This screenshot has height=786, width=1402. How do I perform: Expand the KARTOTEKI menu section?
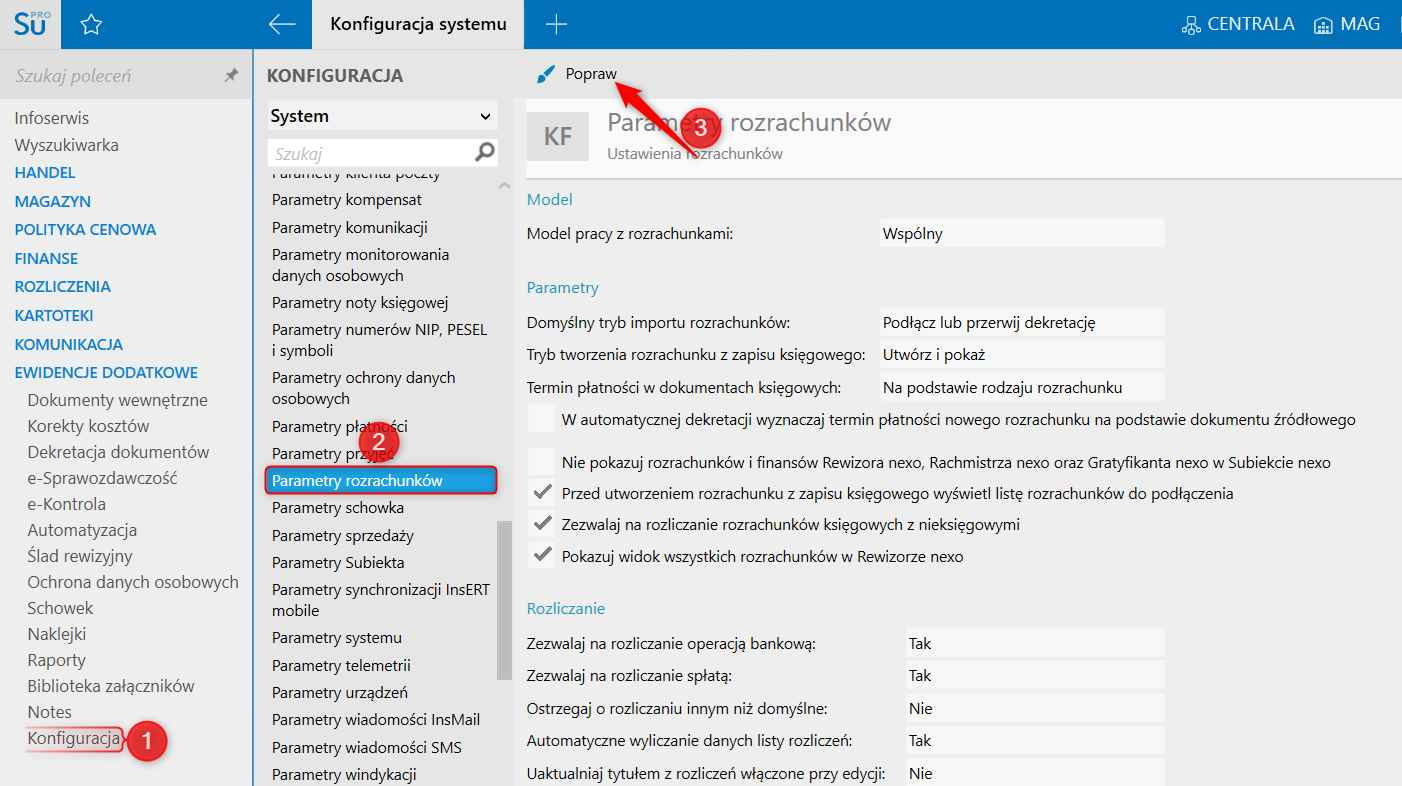54,315
